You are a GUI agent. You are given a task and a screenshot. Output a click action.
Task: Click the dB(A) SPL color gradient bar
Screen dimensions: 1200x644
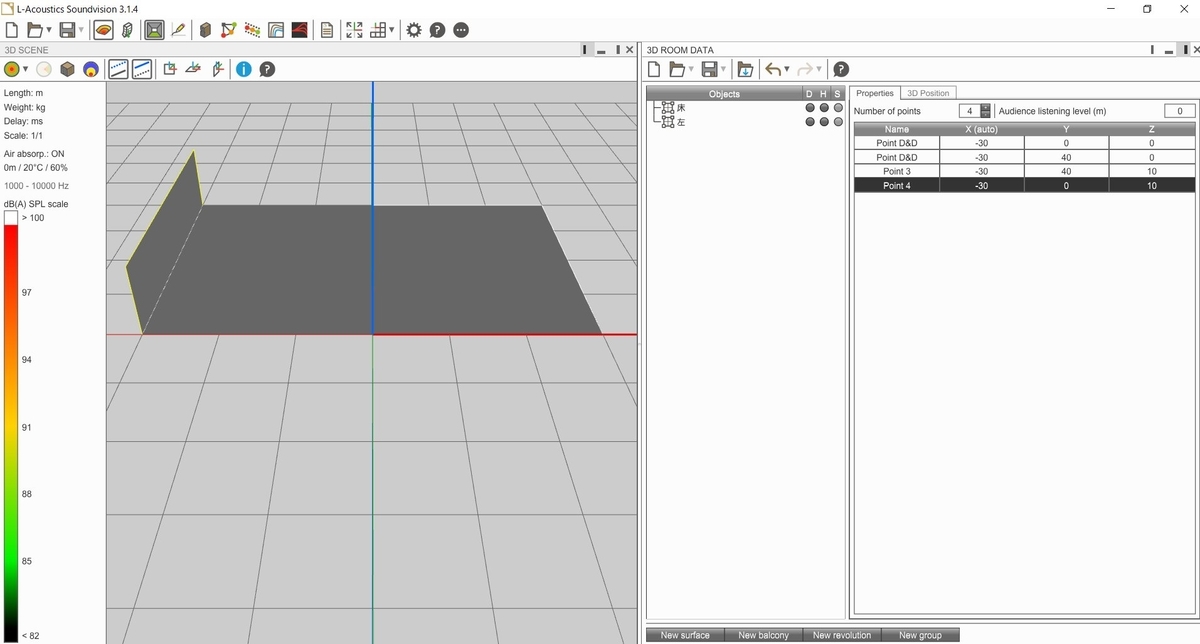click(11, 432)
